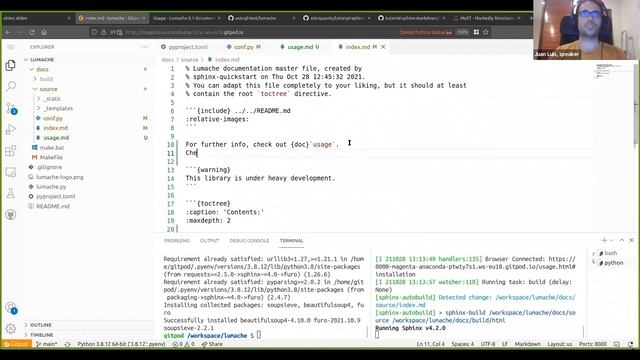Close the index.md editor tab
Image resolution: width=640 pixels, height=360 pixels.
coord(383,47)
